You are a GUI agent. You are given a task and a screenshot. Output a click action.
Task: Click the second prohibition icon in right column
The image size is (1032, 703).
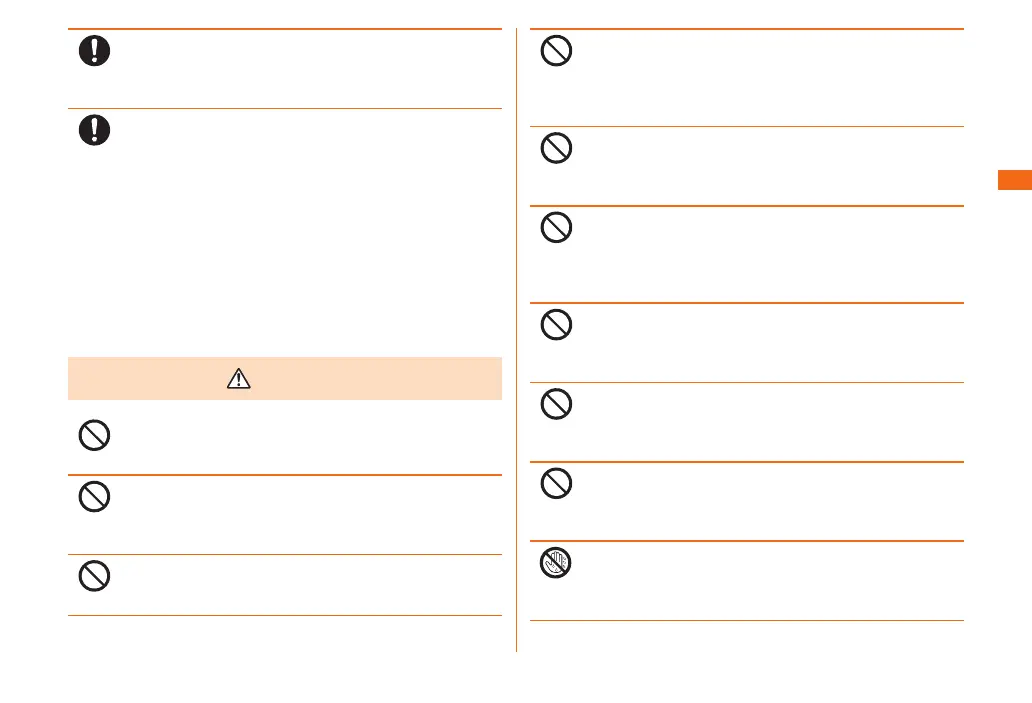(556, 149)
